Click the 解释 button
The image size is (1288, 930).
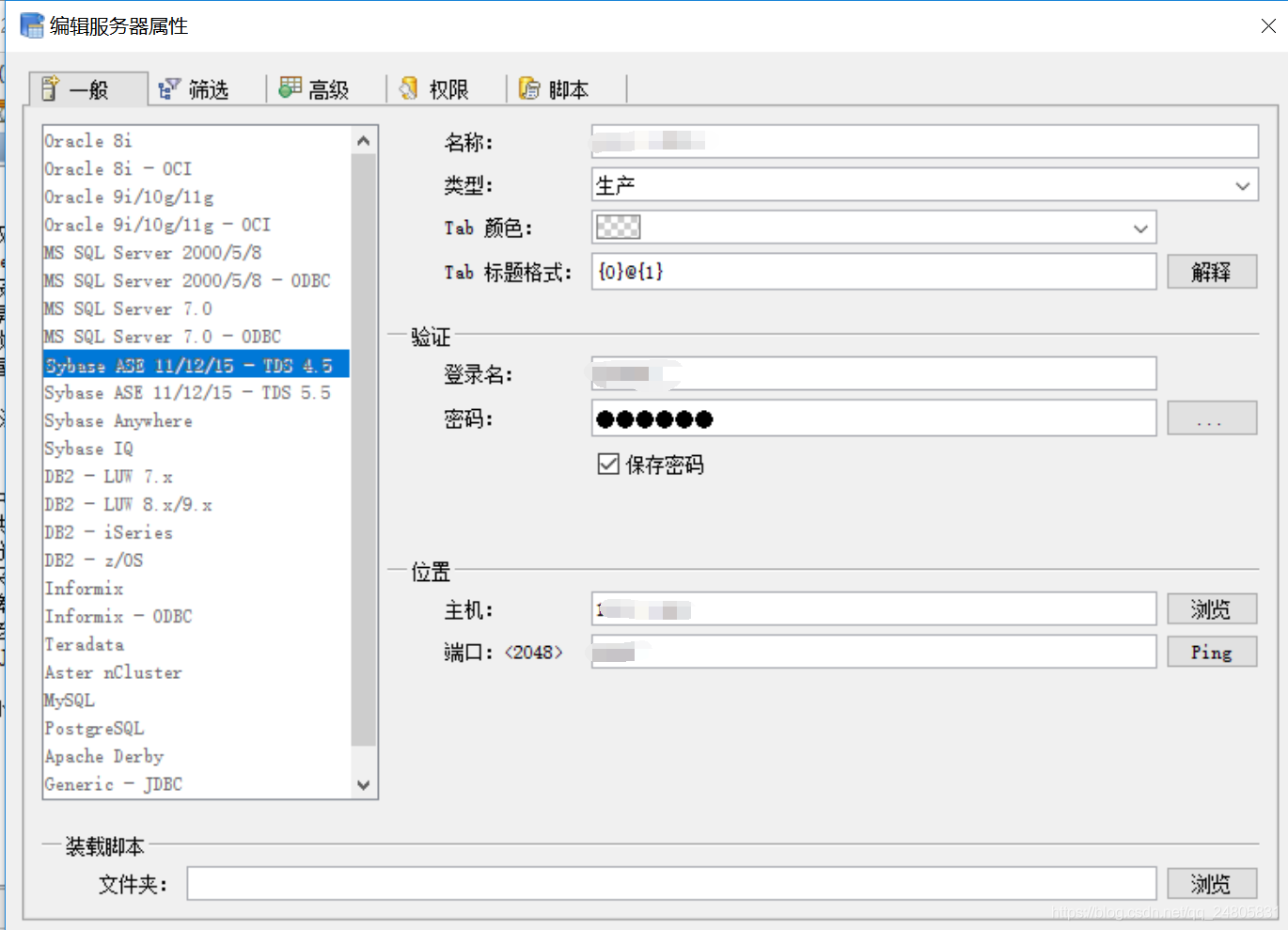tap(1212, 272)
